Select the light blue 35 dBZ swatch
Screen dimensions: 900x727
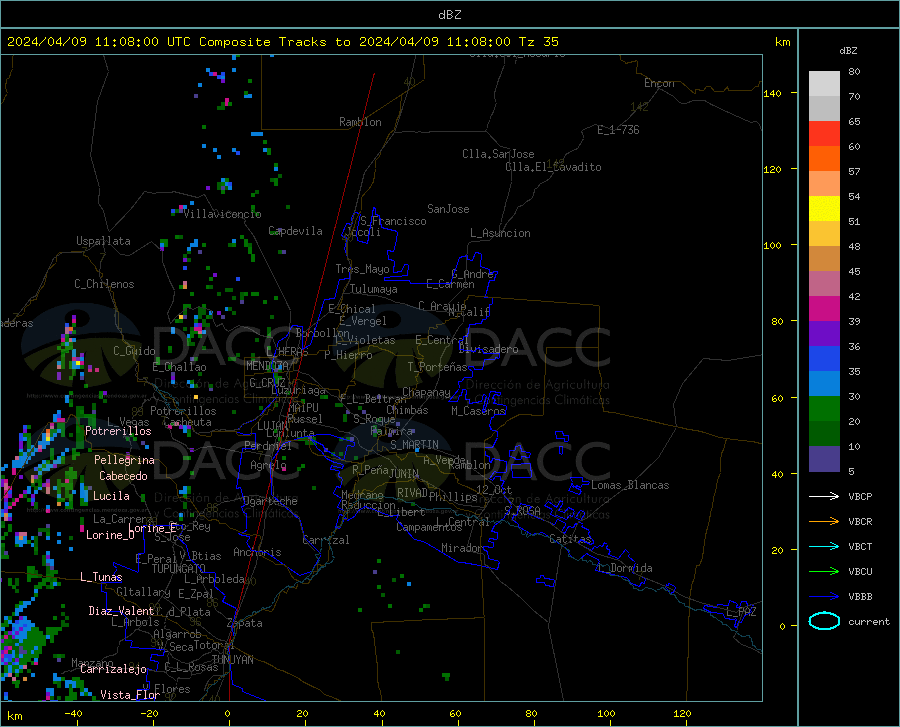coord(824,384)
